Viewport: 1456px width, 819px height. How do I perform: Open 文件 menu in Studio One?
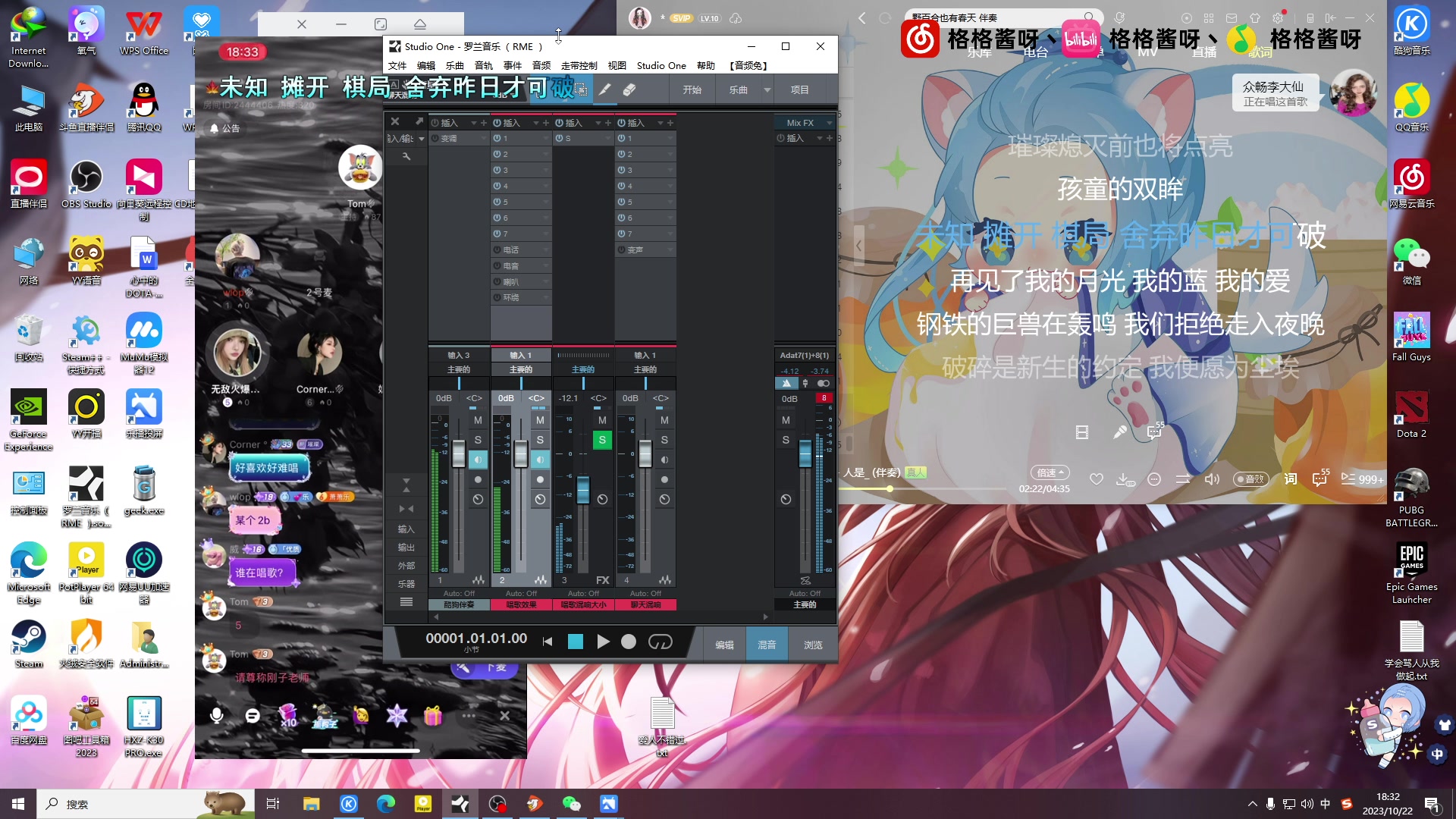398,66
